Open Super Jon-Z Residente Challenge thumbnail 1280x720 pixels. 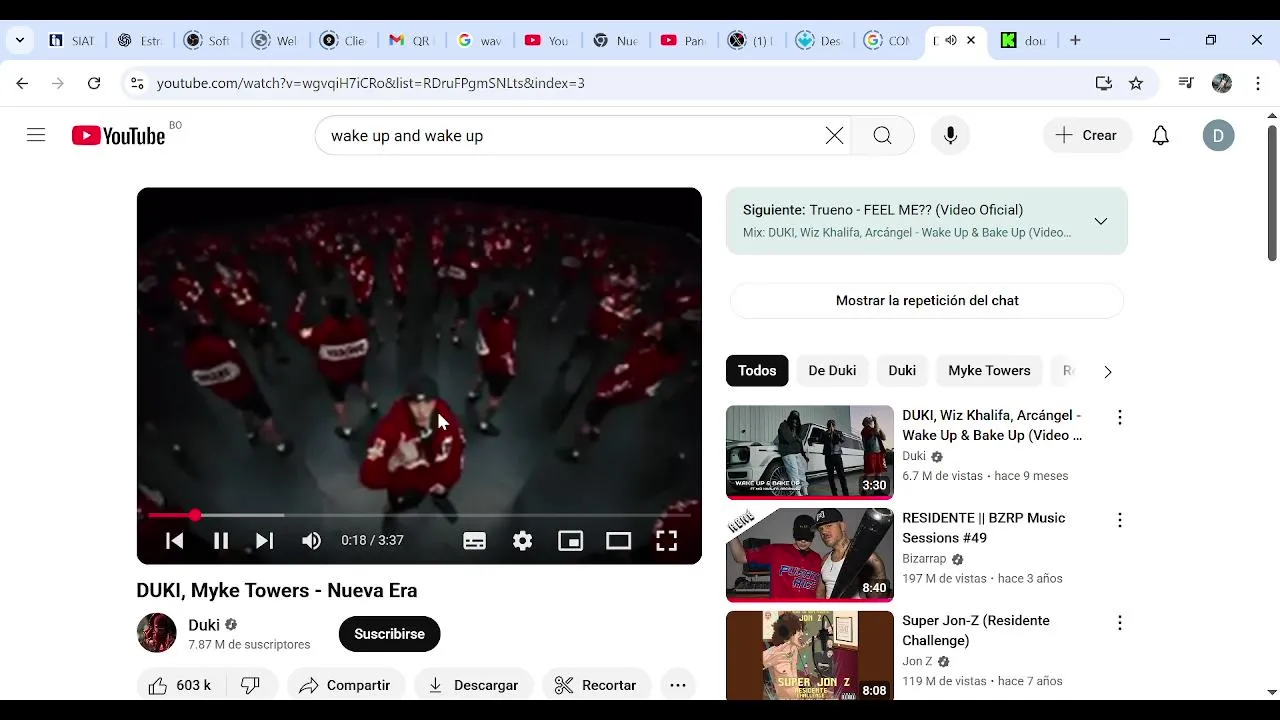(x=810, y=655)
